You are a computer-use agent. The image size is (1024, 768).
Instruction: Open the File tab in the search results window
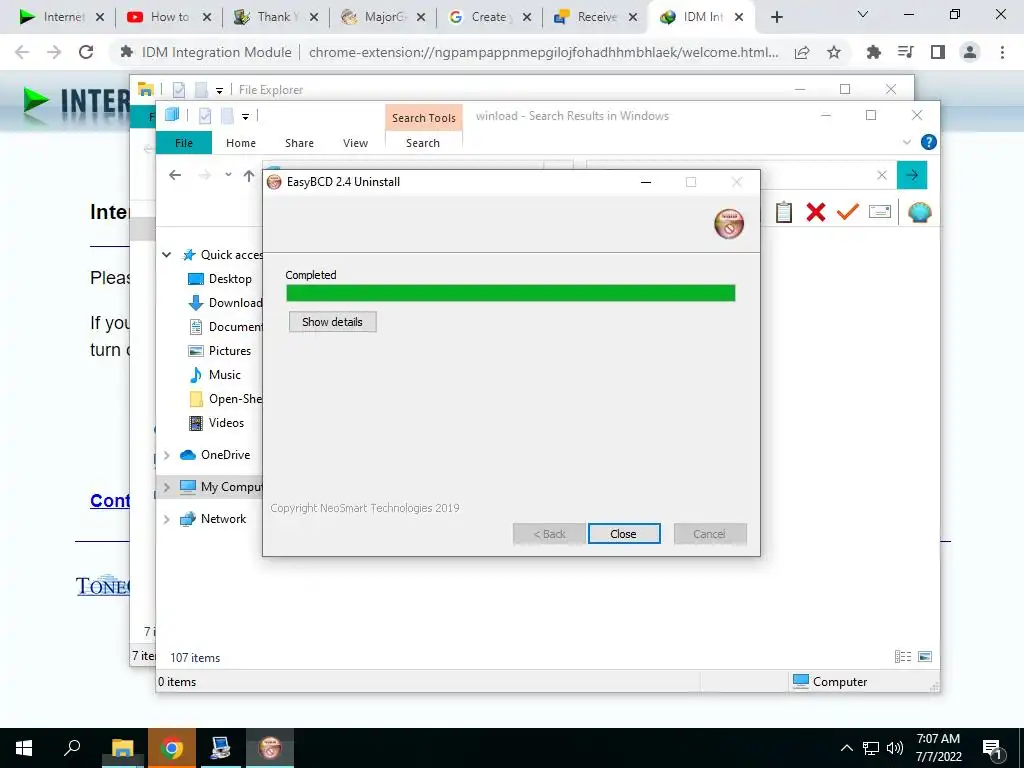tap(184, 142)
